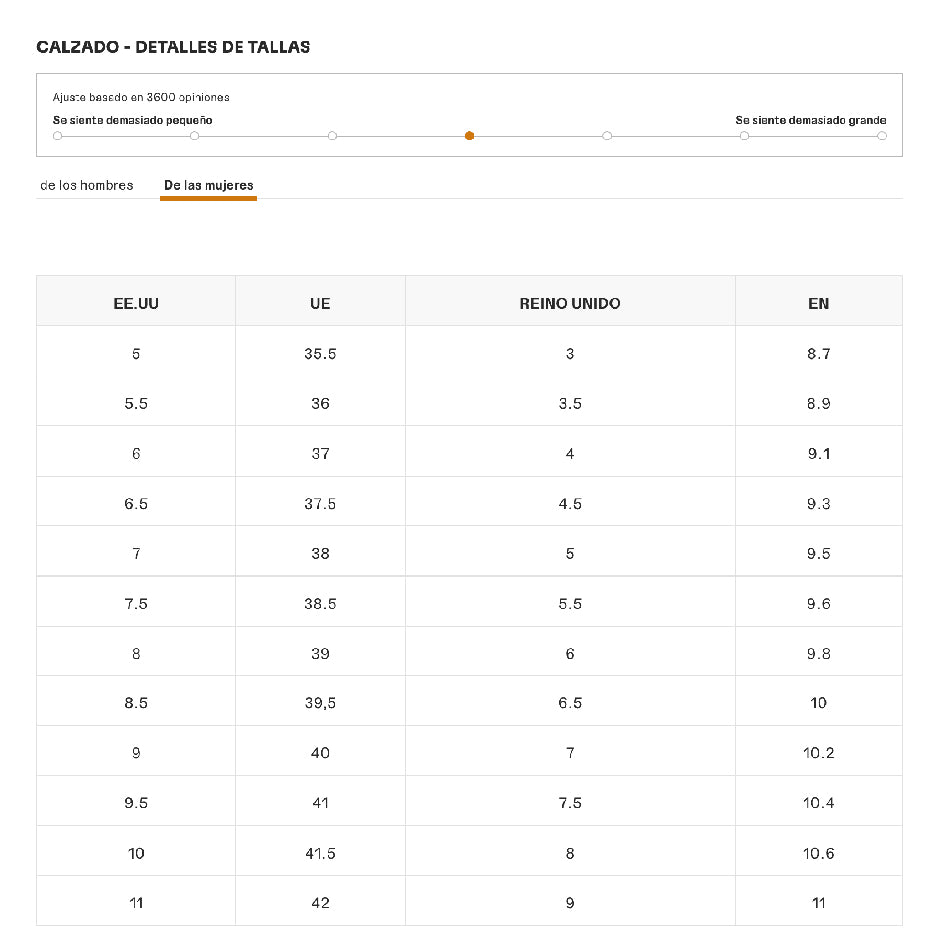Screen dimensions: 939x950
Task: Click the "Se siente demasiado grande" label
Action: point(810,120)
